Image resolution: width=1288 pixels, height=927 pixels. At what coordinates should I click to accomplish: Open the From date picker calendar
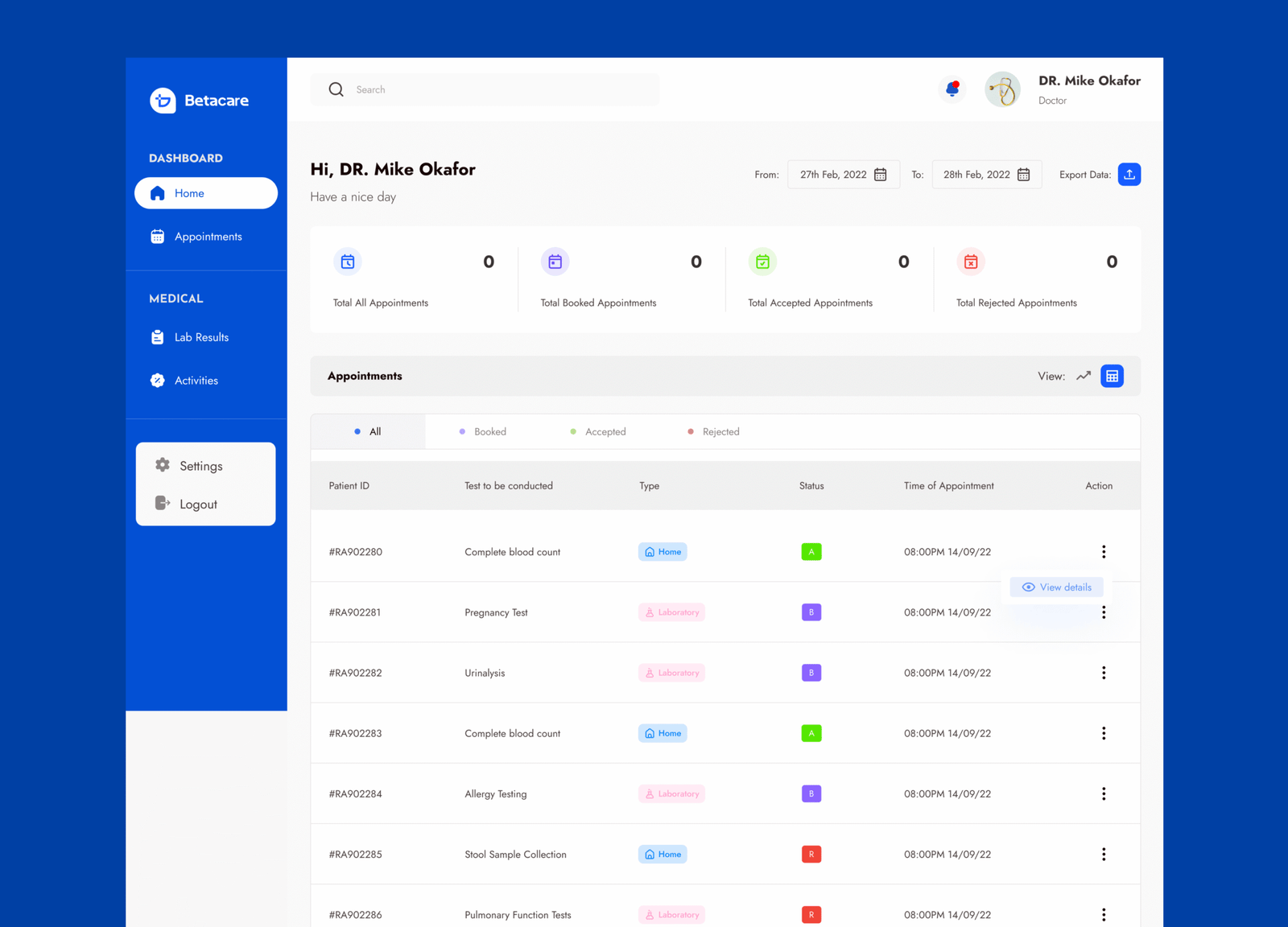coord(881,175)
